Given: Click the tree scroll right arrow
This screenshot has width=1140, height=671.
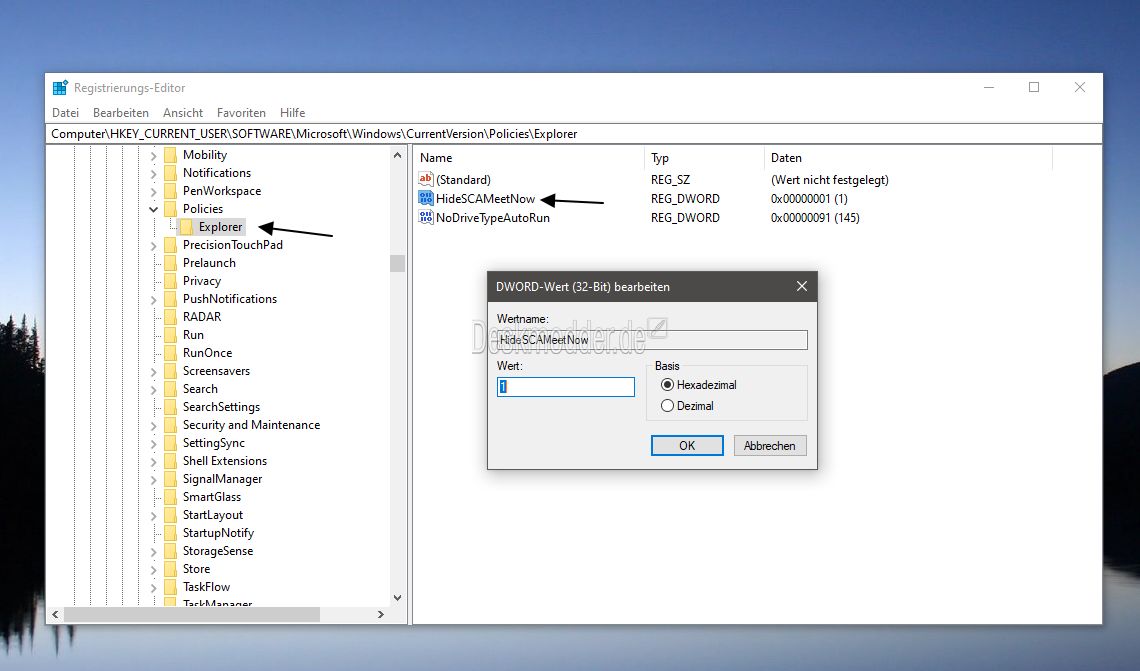Looking at the screenshot, I should (x=380, y=614).
